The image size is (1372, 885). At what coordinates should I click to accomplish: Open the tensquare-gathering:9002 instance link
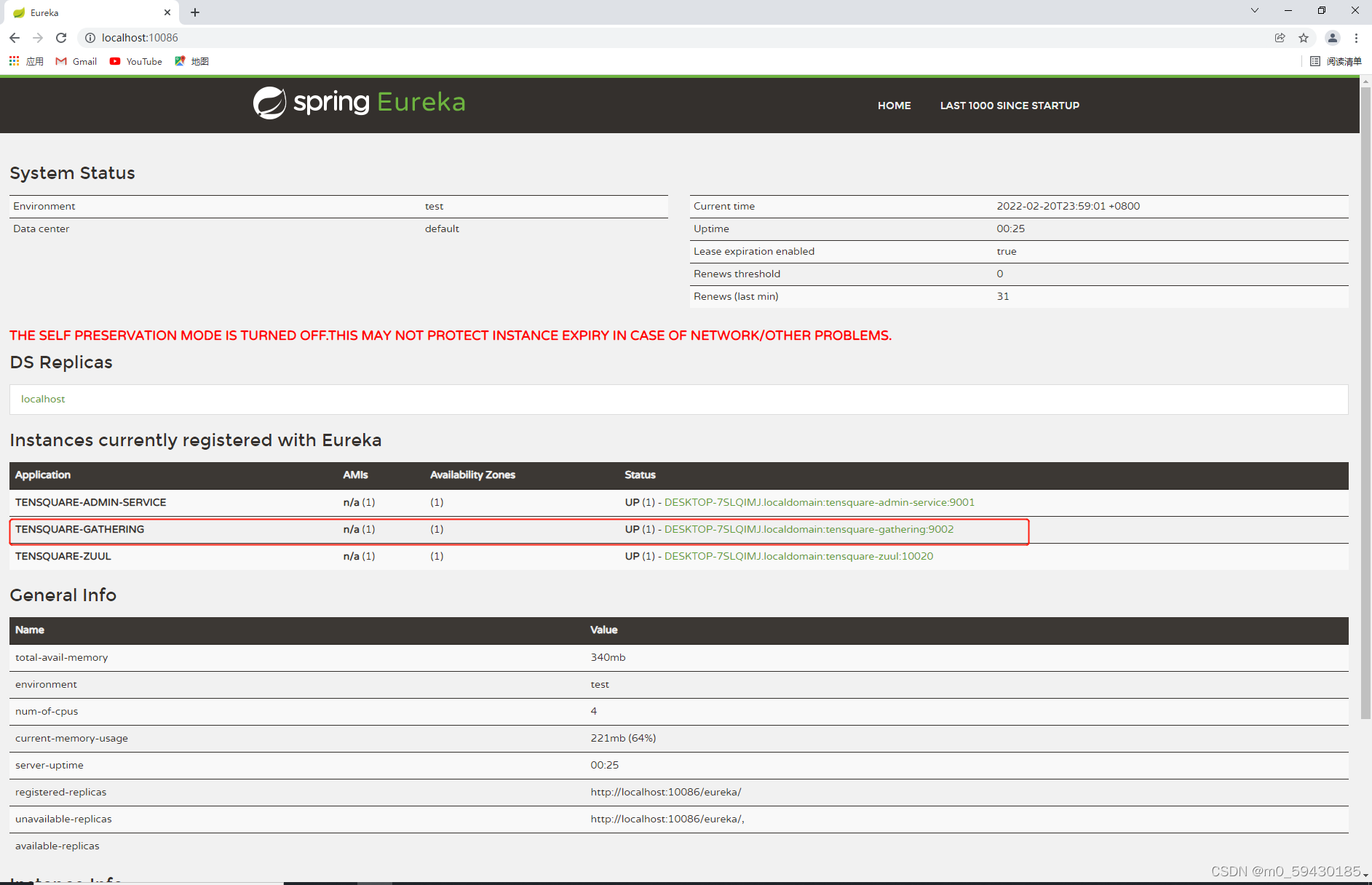(x=809, y=529)
